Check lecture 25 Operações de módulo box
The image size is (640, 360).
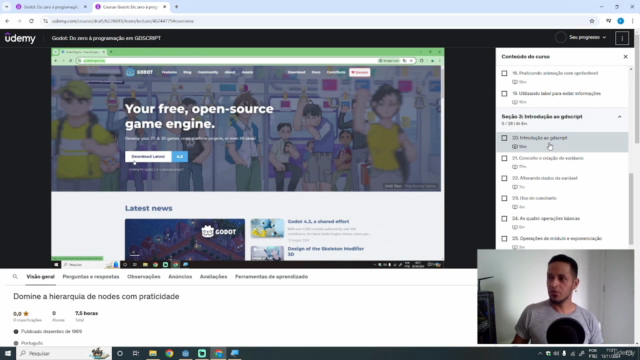504,238
